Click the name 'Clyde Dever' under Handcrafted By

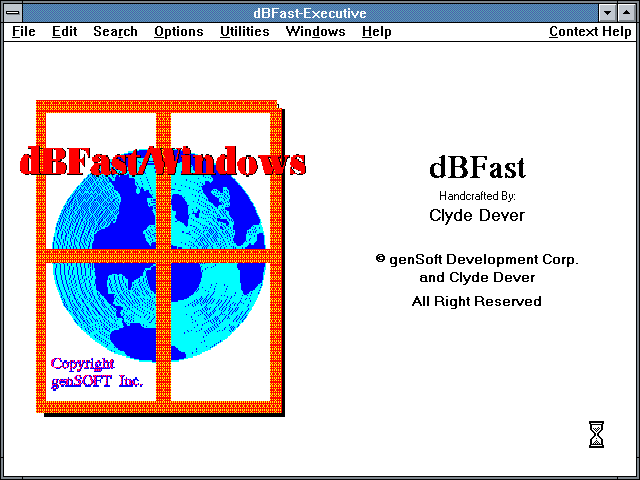pyautogui.click(x=477, y=216)
